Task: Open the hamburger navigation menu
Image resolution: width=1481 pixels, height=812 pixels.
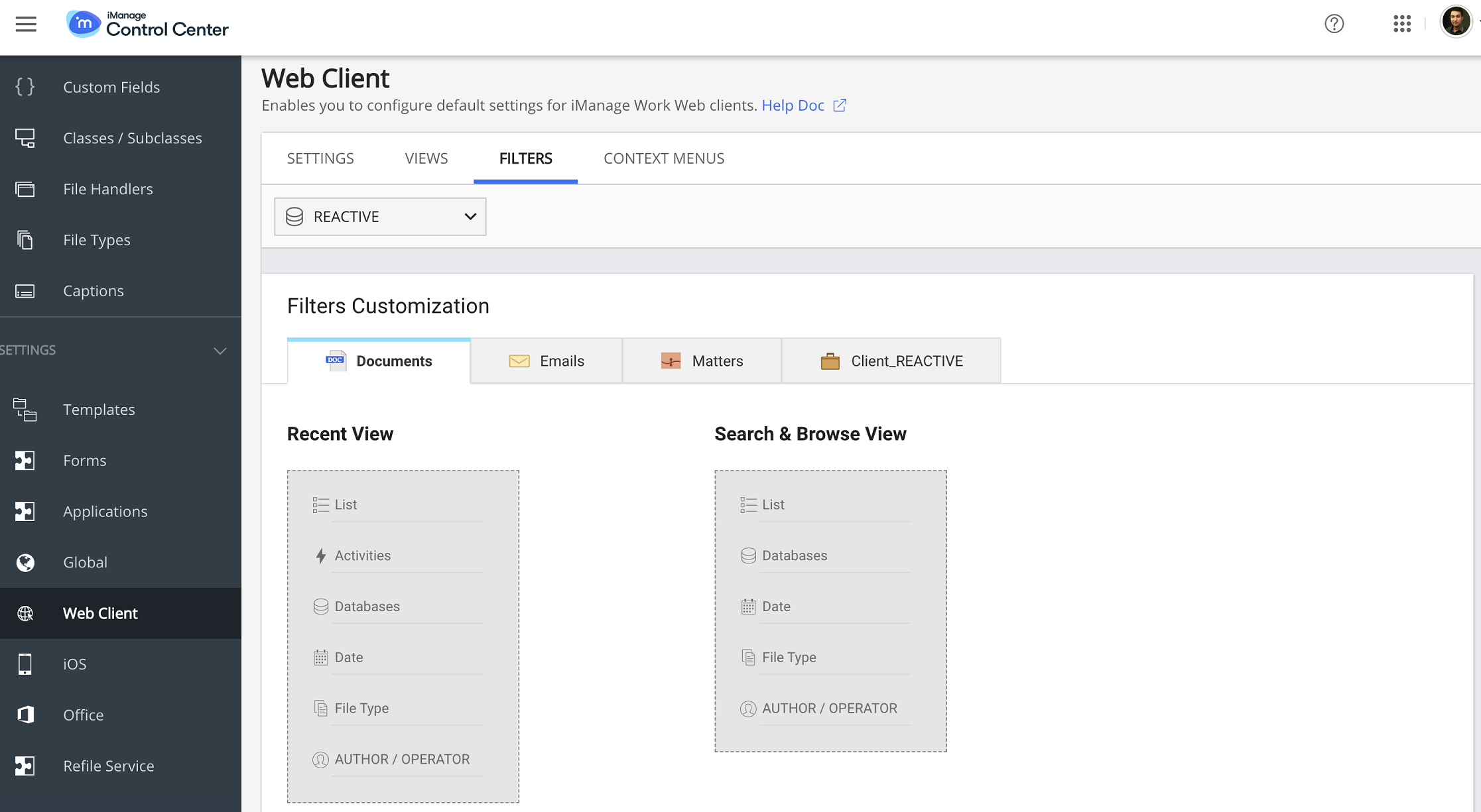Action: (x=26, y=25)
